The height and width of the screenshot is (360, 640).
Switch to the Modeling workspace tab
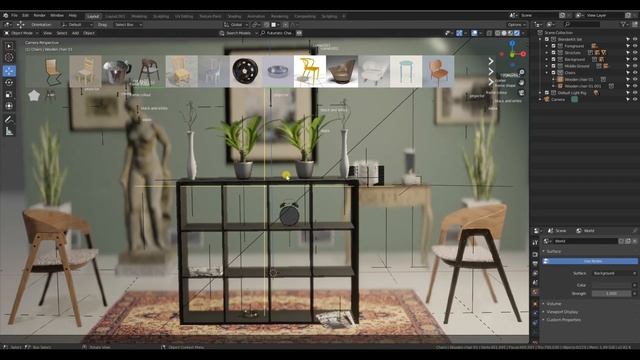pyautogui.click(x=139, y=16)
